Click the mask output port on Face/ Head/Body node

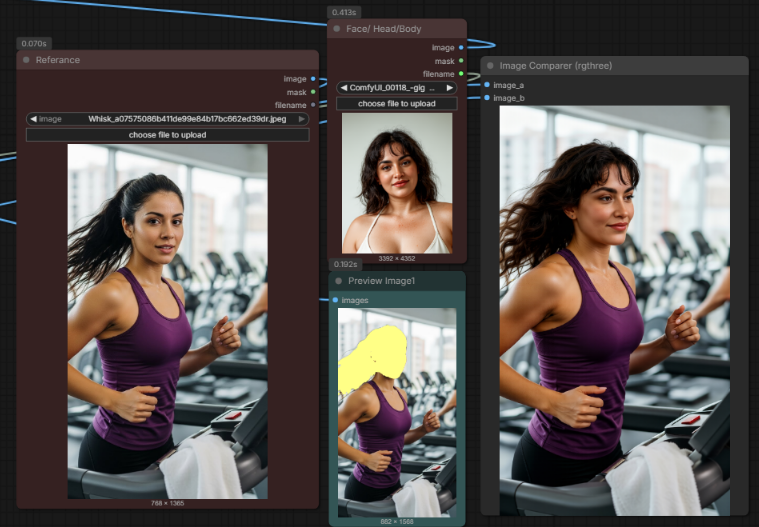point(461,60)
